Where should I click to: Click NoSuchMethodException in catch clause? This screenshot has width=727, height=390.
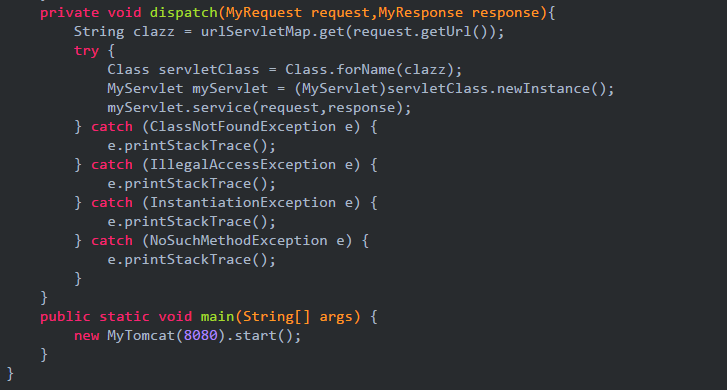point(238,241)
